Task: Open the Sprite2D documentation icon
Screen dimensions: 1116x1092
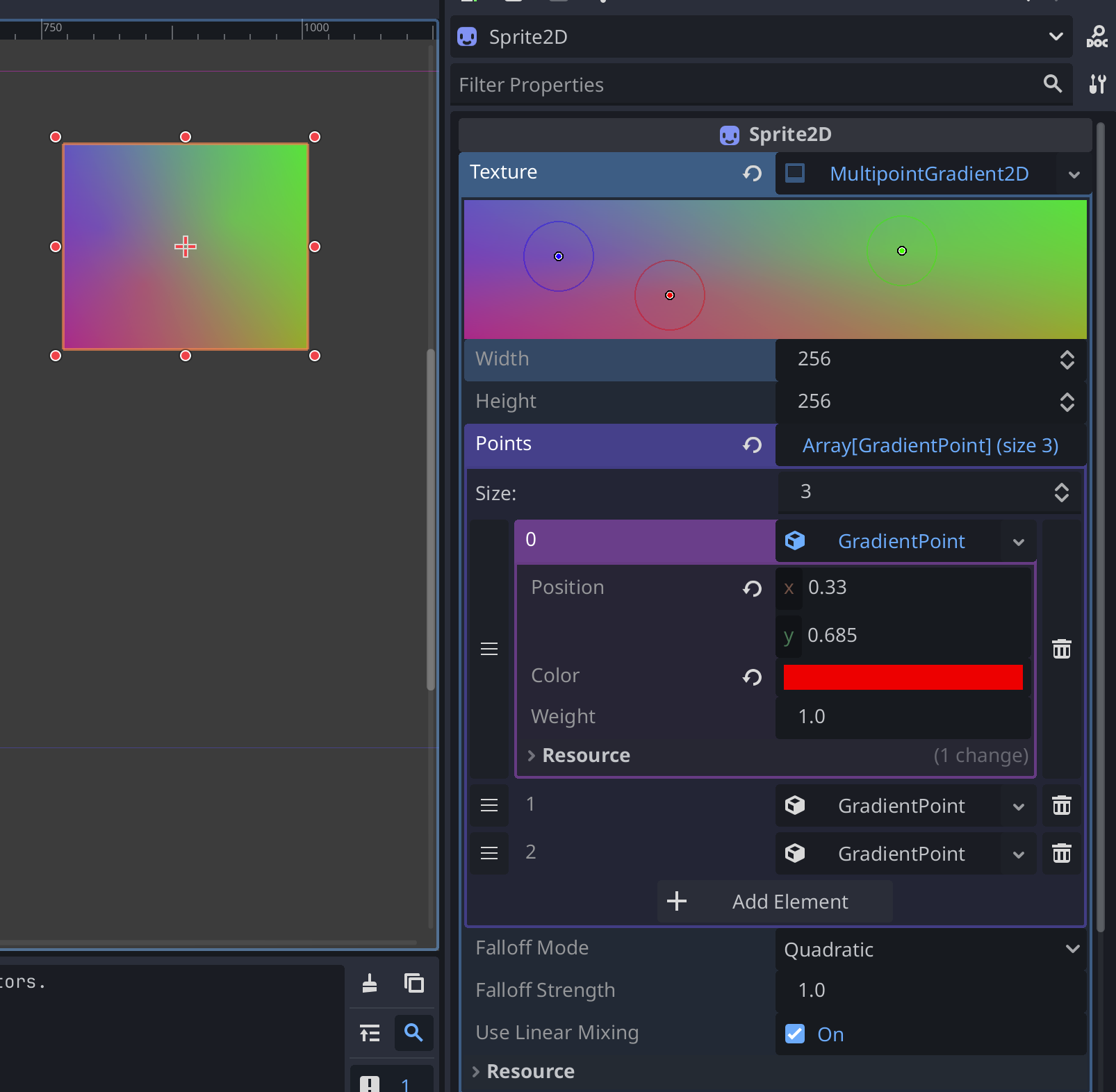Action: pyautogui.click(x=1097, y=37)
